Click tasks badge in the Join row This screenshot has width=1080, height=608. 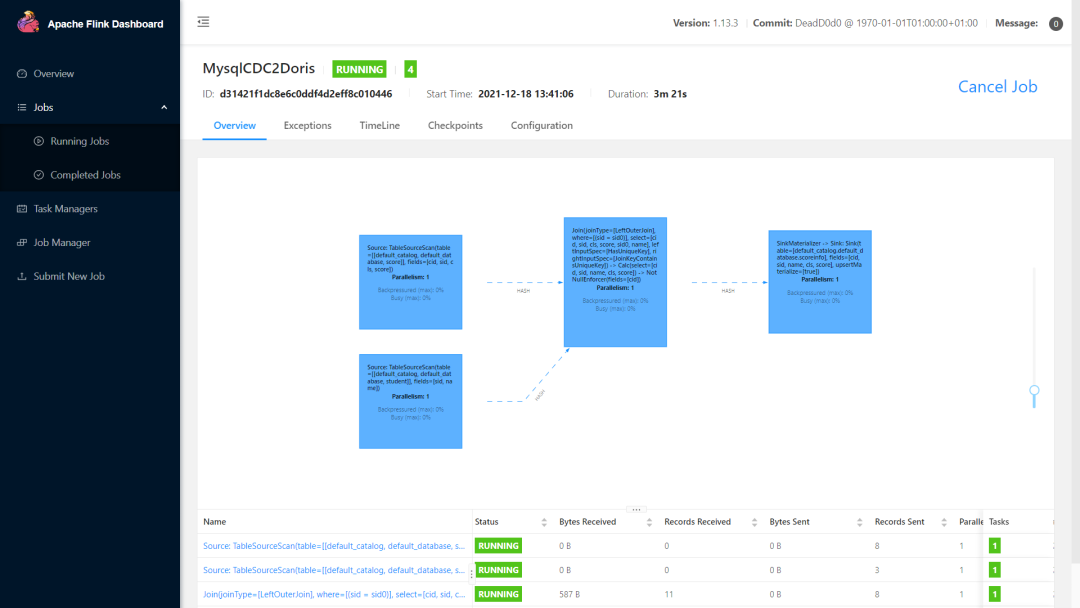[x=995, y=594]
